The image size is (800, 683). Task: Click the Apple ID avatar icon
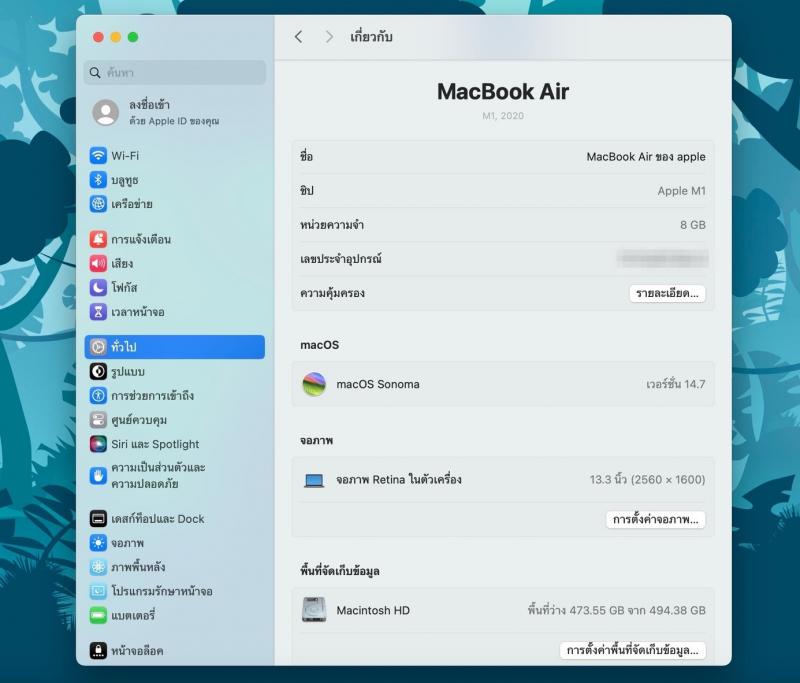click(106, 112)
